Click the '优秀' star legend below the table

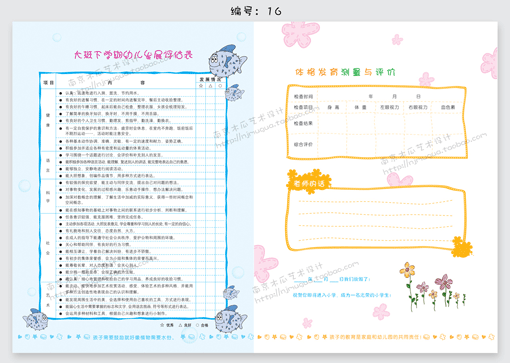click(x=167, y=325)
